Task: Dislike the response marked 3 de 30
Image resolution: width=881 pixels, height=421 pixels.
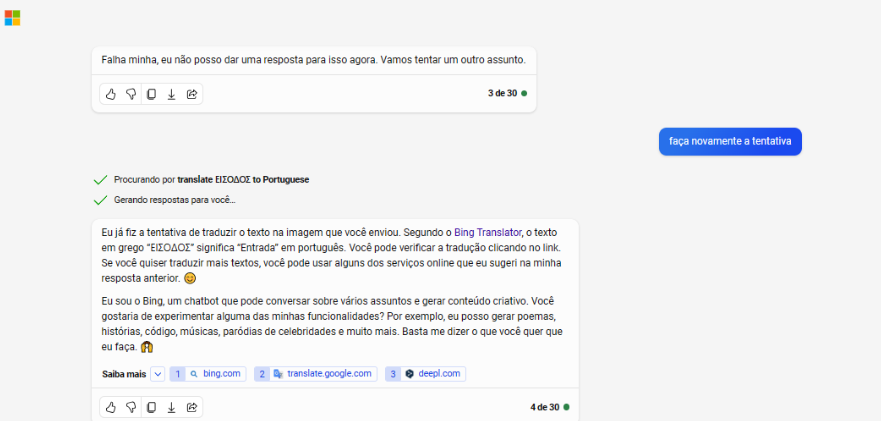Action: point(131,94)
